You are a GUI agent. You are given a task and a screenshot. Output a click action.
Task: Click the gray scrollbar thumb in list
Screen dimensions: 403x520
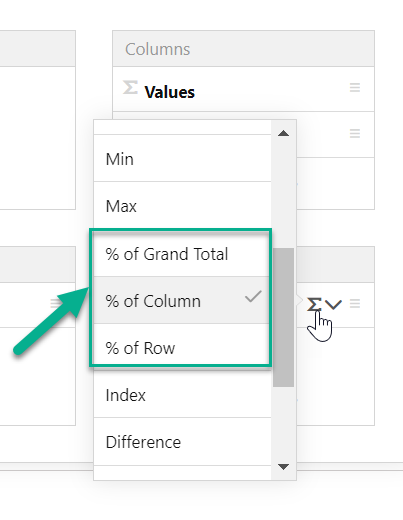pos(283,317)
